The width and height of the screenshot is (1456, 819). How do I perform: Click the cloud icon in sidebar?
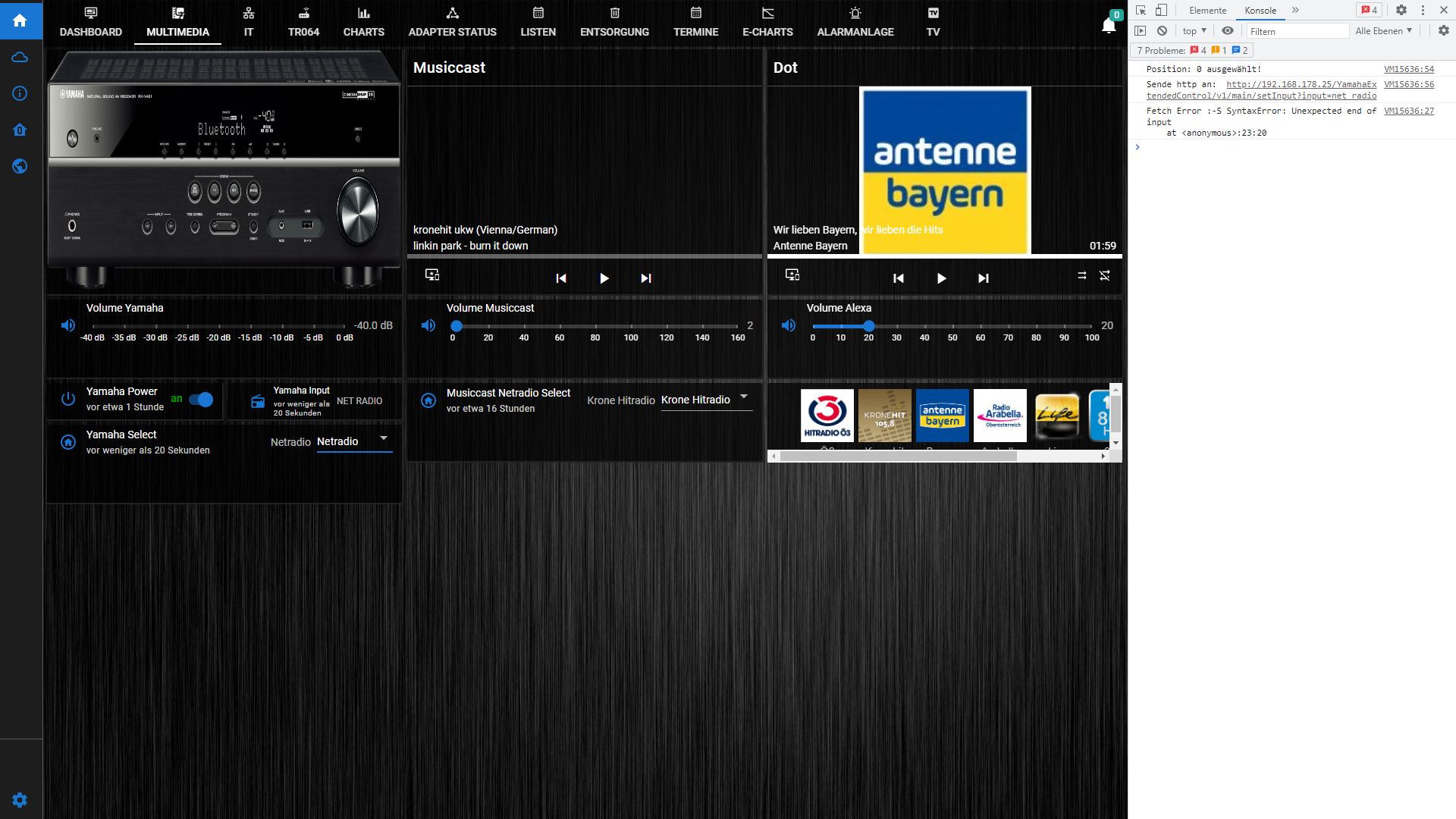click(x=20, y=58)
